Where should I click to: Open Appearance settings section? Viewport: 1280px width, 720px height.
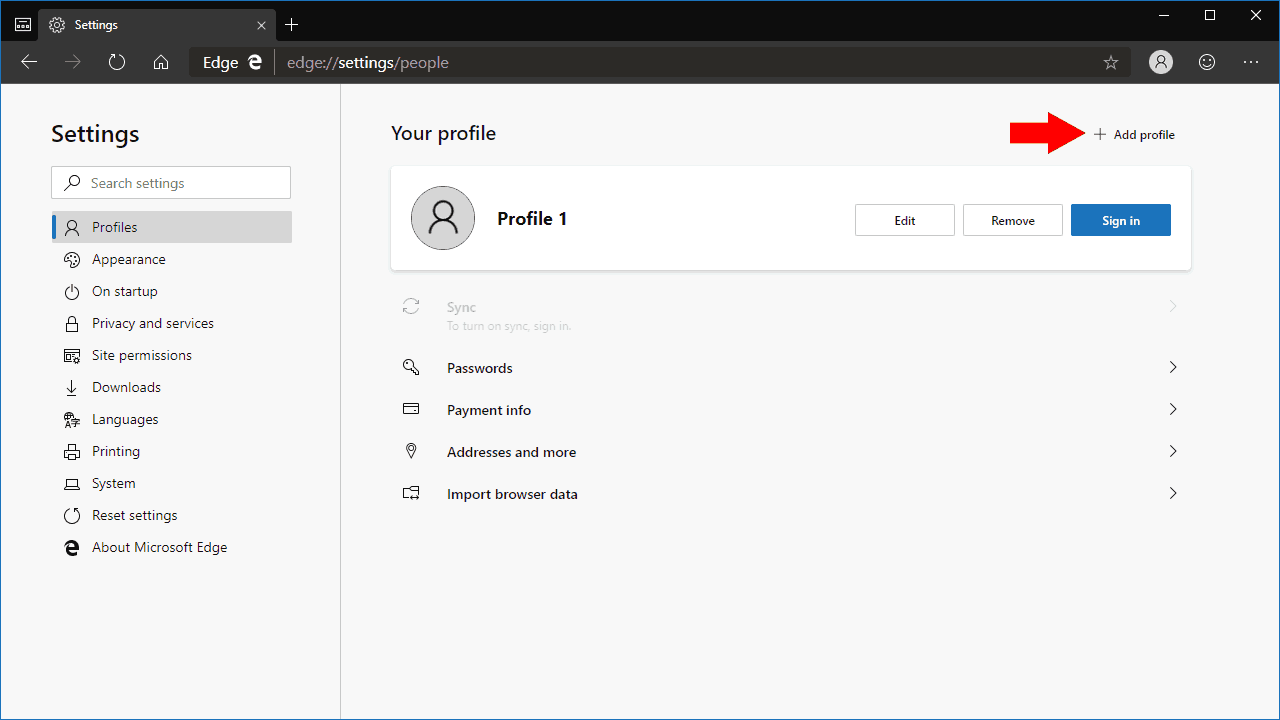[172, 259]
